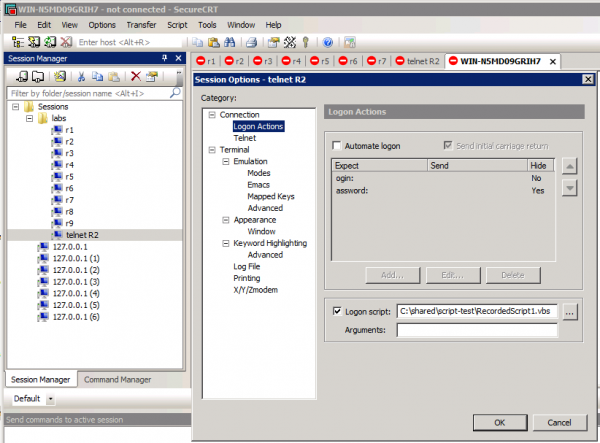Click the key icon in main toolbar
Image resolution: width=600 pixels, height=443 pixels.
coord(304,42)
